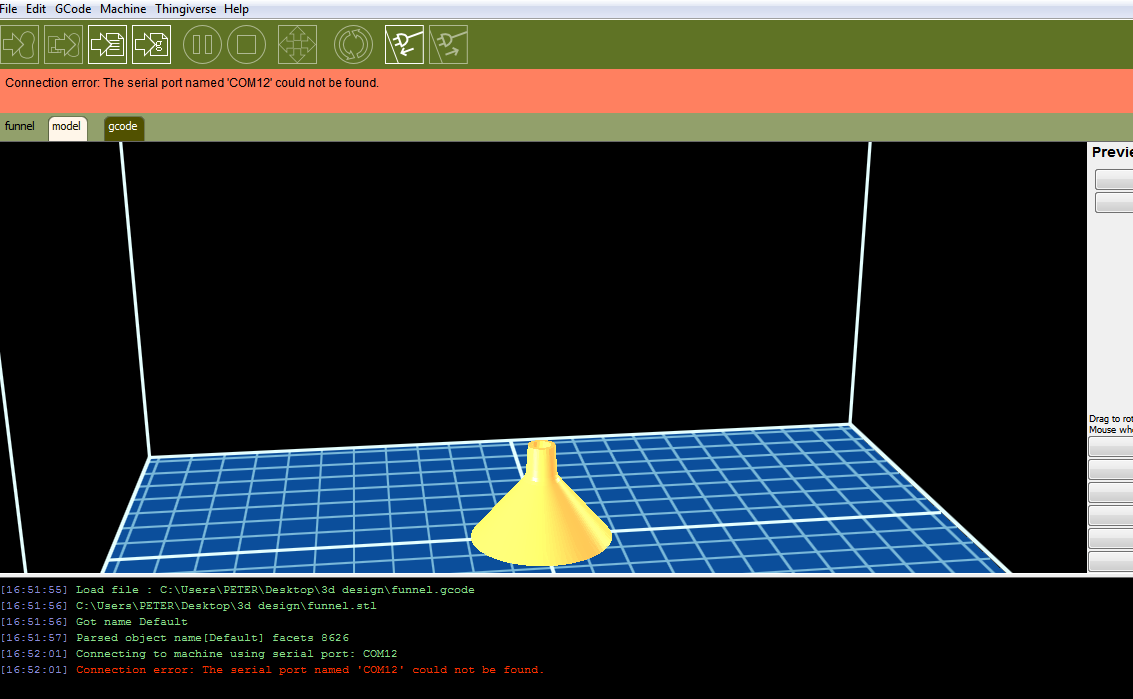Image resolution: width=1133 pixels, height=699 pixels.
Task: Click the Build from SD card icon
Action: [x=64, y=45]
